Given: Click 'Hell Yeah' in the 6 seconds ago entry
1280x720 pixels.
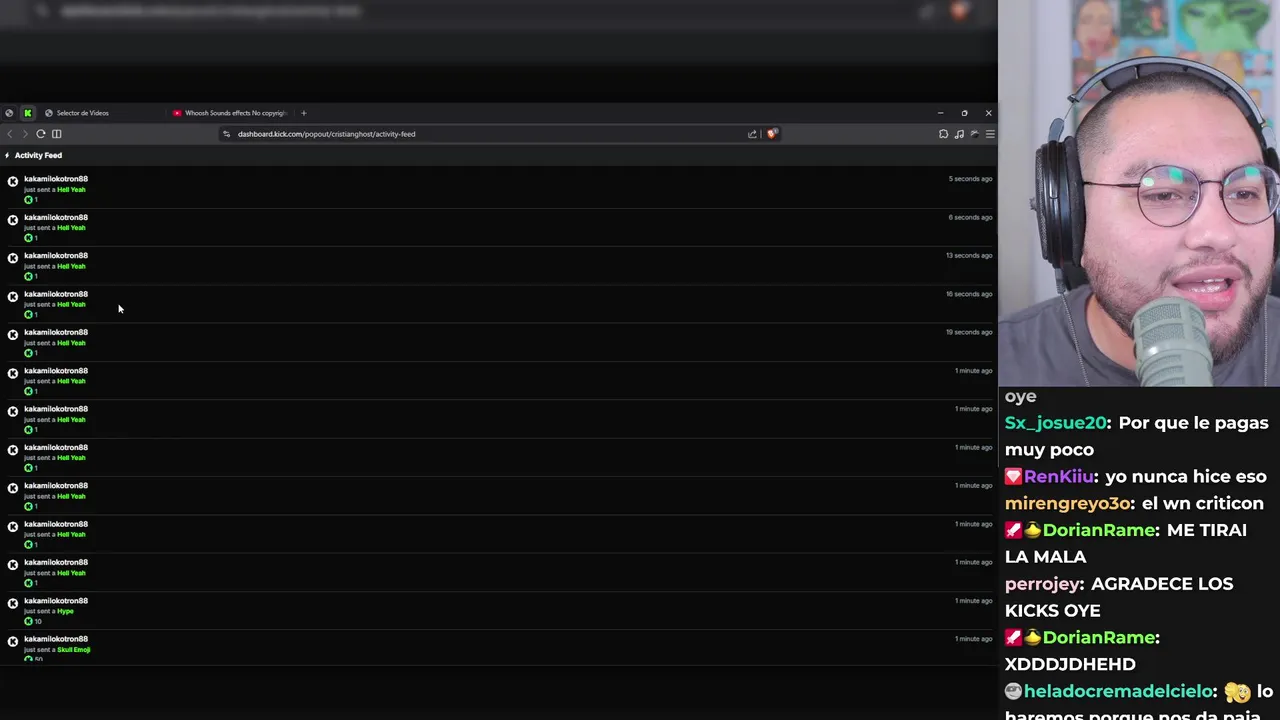Looking at the screenshot, I should coord(71,228).
